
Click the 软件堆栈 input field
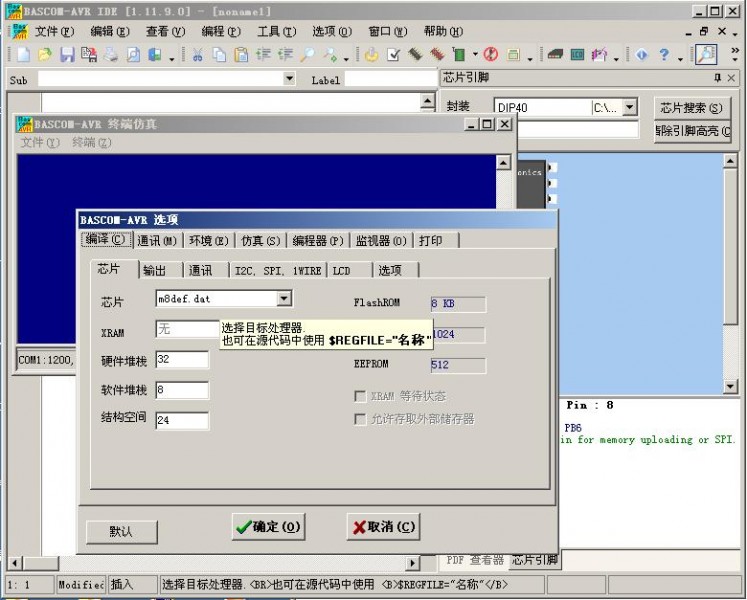(182, 390)
